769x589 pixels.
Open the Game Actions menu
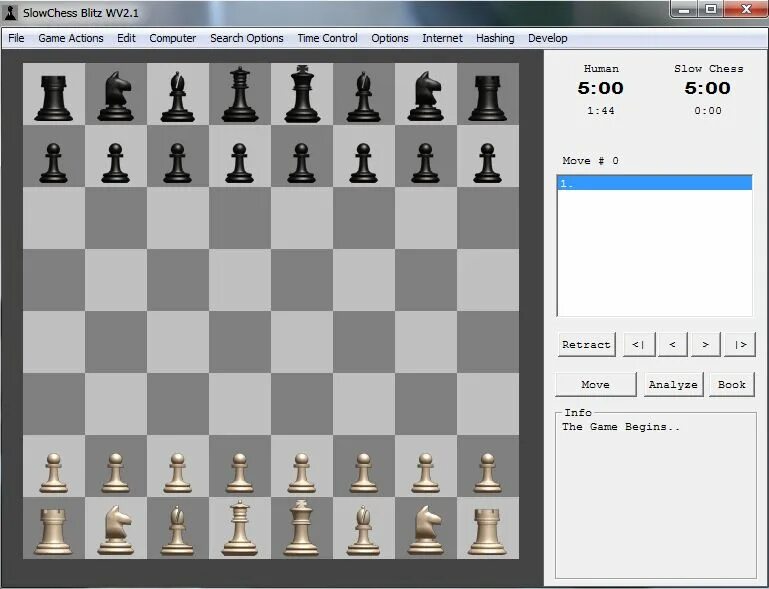[x=71, y=38]
